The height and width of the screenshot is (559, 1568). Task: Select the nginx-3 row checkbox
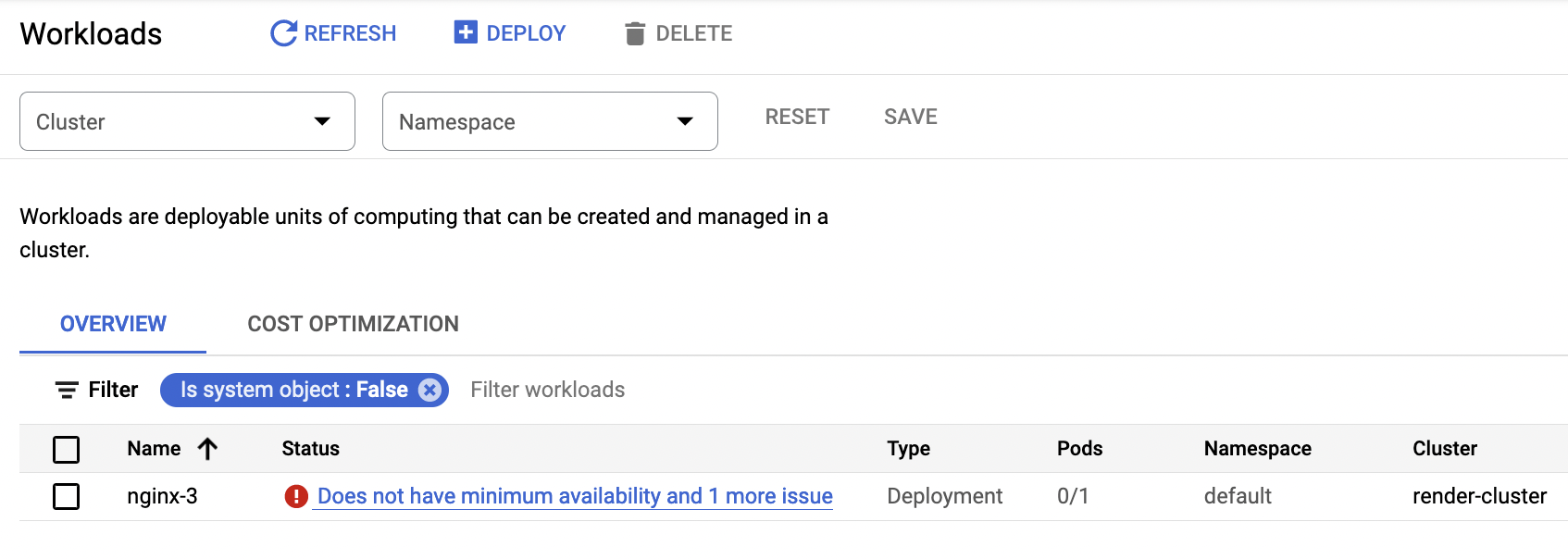coord(67,497)
